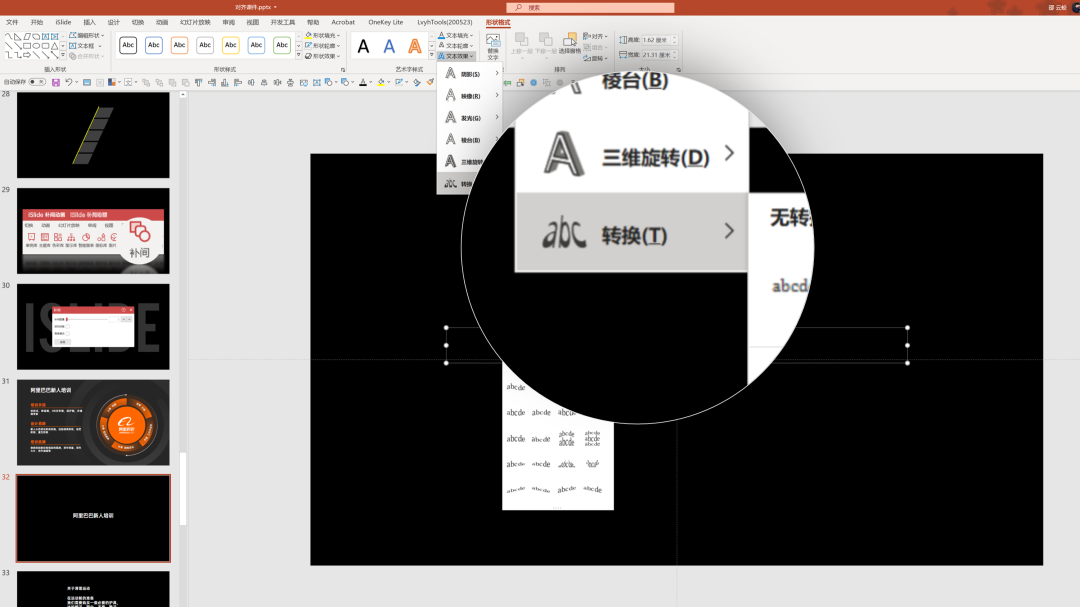Open the 对齐 align dropdown
The height and width of the screenshot is (607, 1080).
coord(595,36)
